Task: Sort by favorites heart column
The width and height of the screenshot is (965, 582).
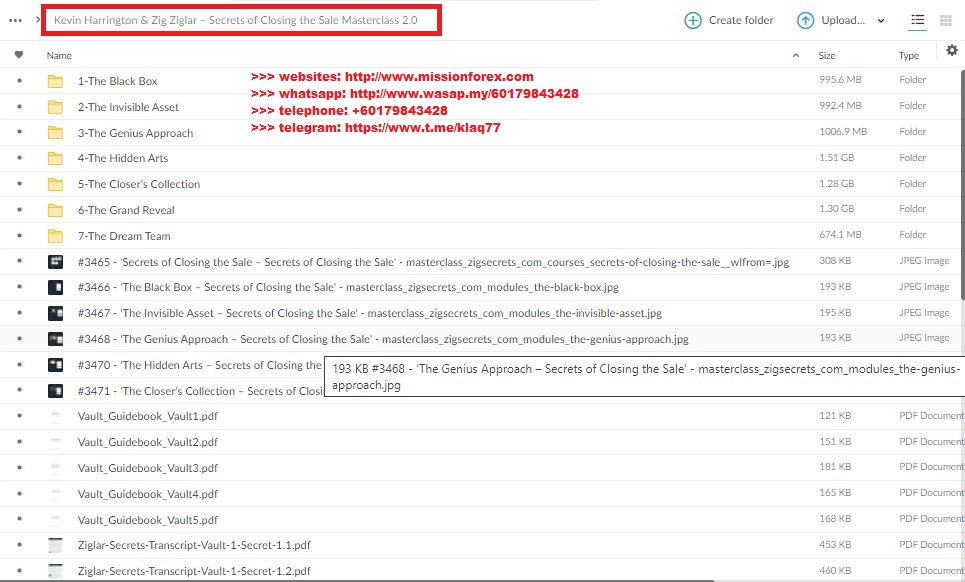Action: click(19, 55)
